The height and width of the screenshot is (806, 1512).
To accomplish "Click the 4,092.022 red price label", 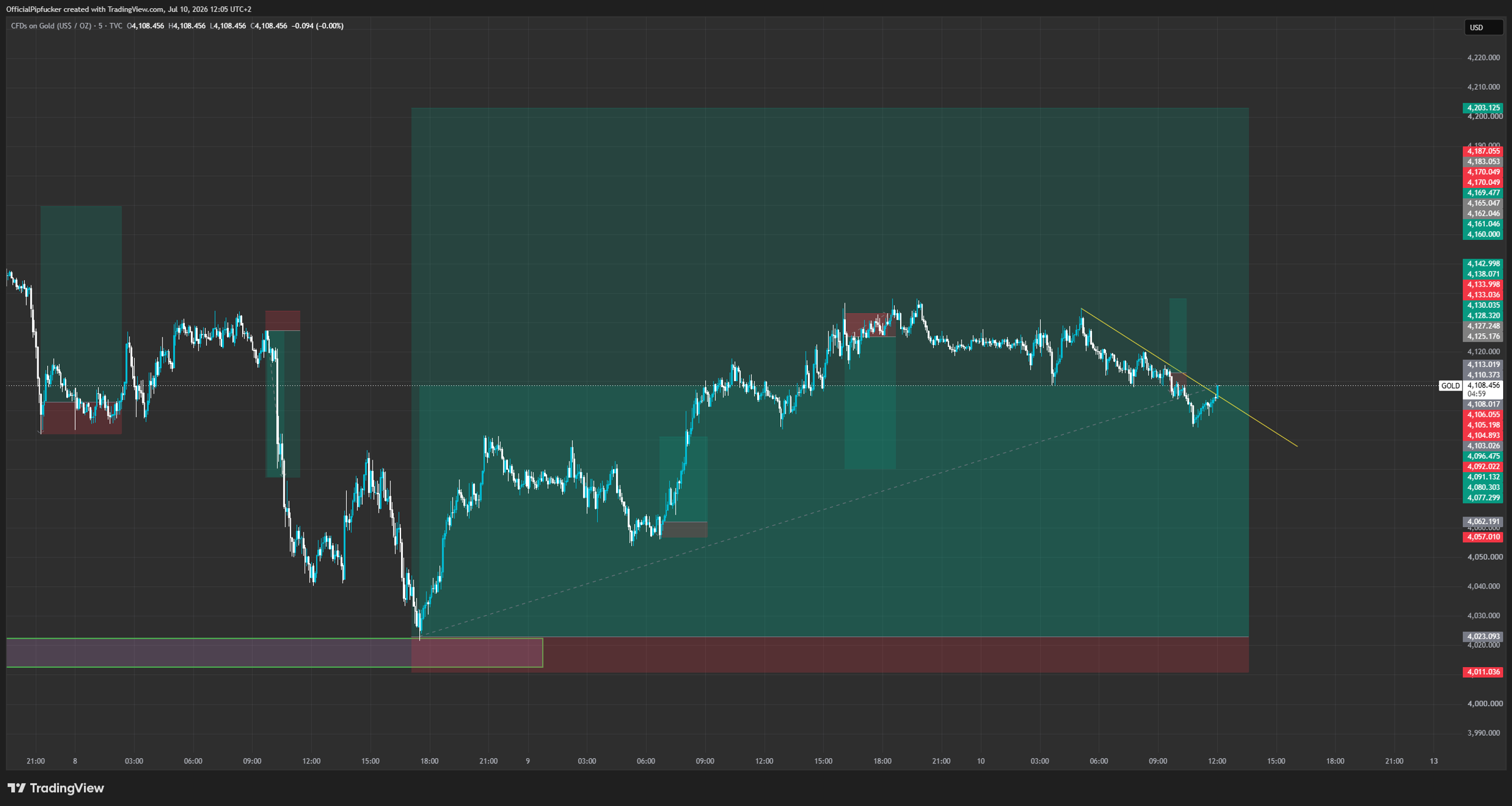I will click(1483, 467).
